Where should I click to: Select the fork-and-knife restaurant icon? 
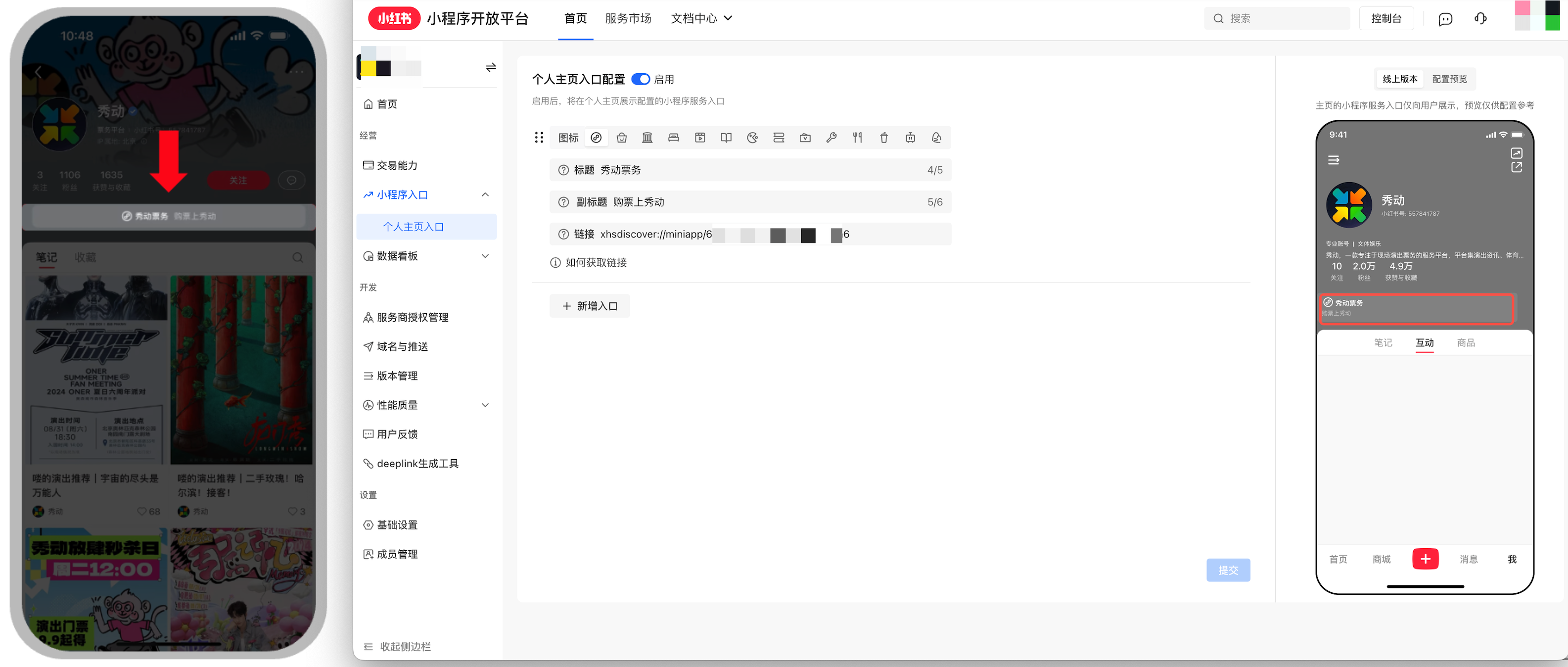coord(858,138)
